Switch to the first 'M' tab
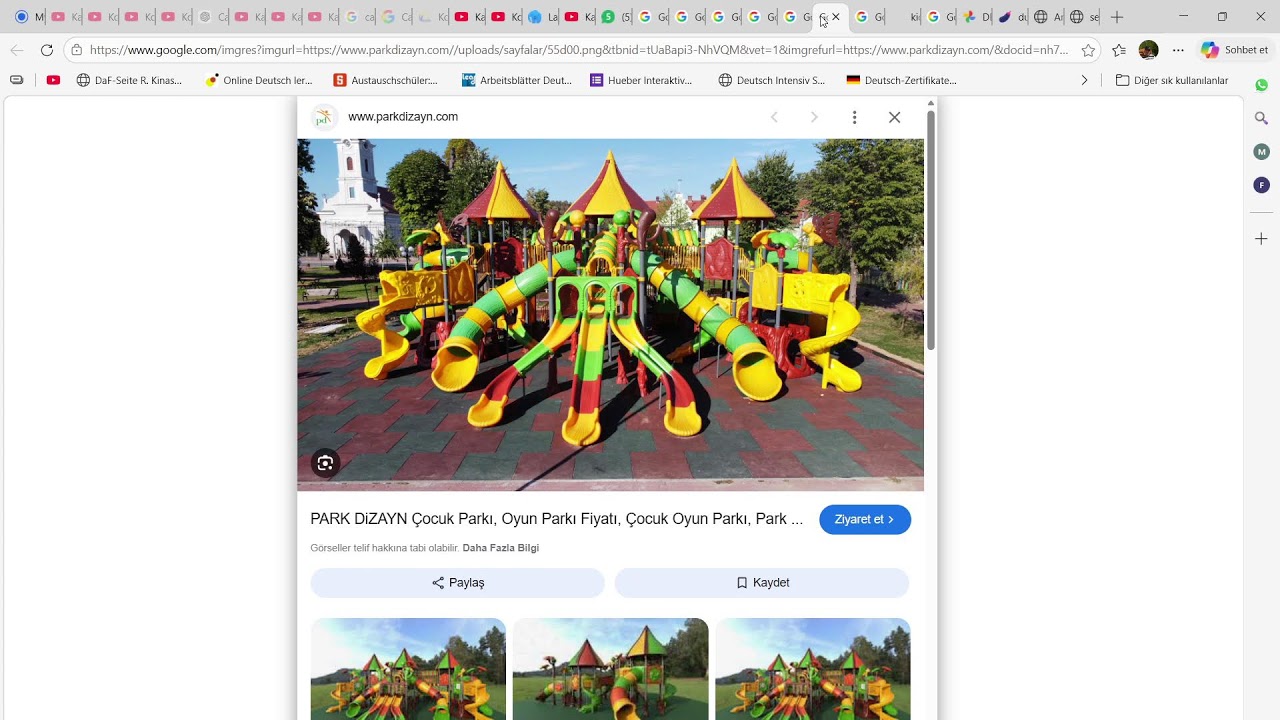Viewport: 1280px width, 720px height. click(x=28, y=17)
